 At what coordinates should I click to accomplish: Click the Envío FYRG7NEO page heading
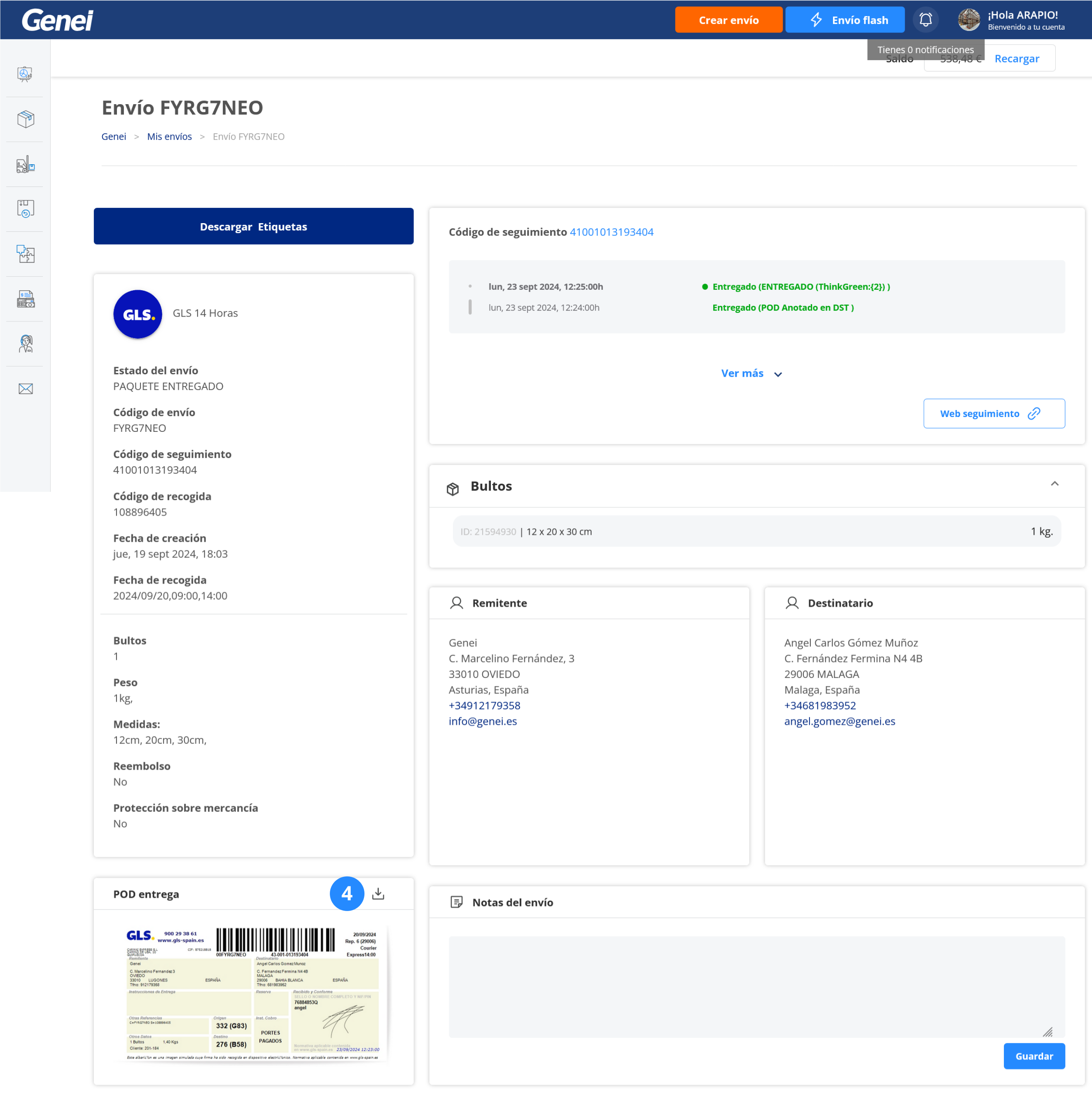(x=182, y=107)
